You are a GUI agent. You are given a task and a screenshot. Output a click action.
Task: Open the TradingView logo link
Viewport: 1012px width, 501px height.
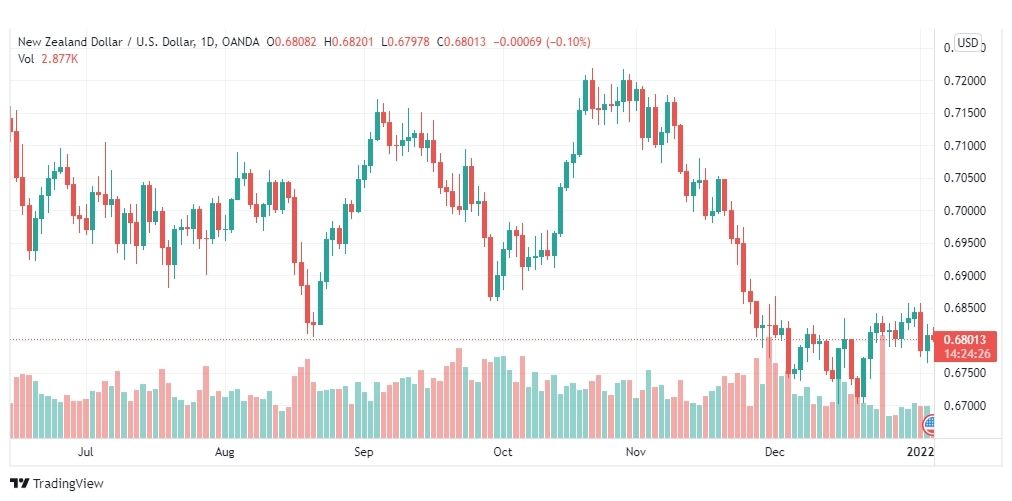point(57,484)
